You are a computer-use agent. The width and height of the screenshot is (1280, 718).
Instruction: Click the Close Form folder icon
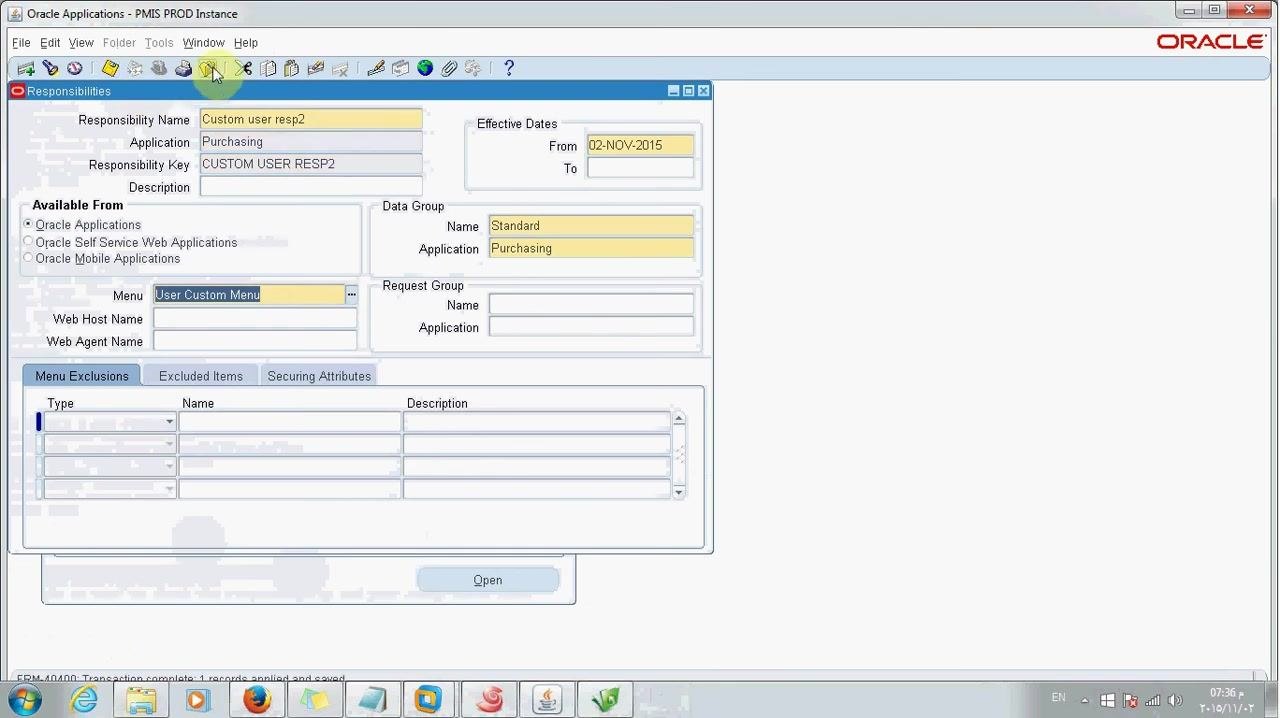pos(207,68)
